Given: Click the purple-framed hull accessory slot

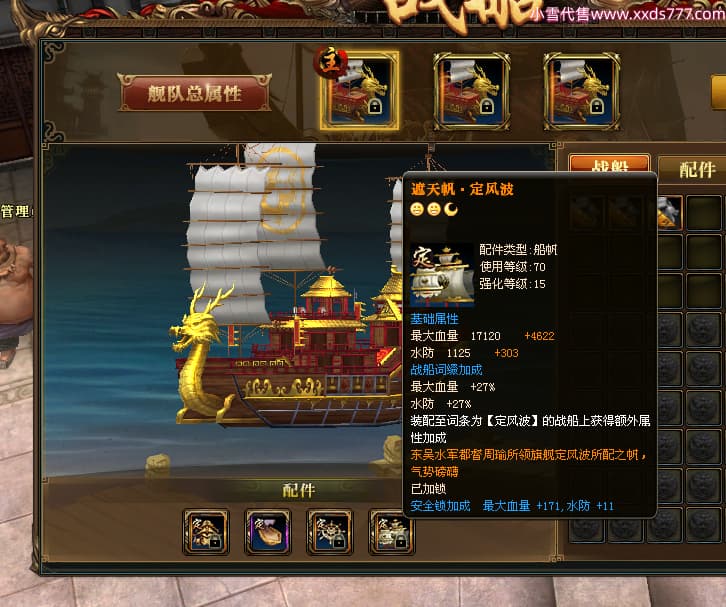Looking at the screenshot, I should click(268, 532).
